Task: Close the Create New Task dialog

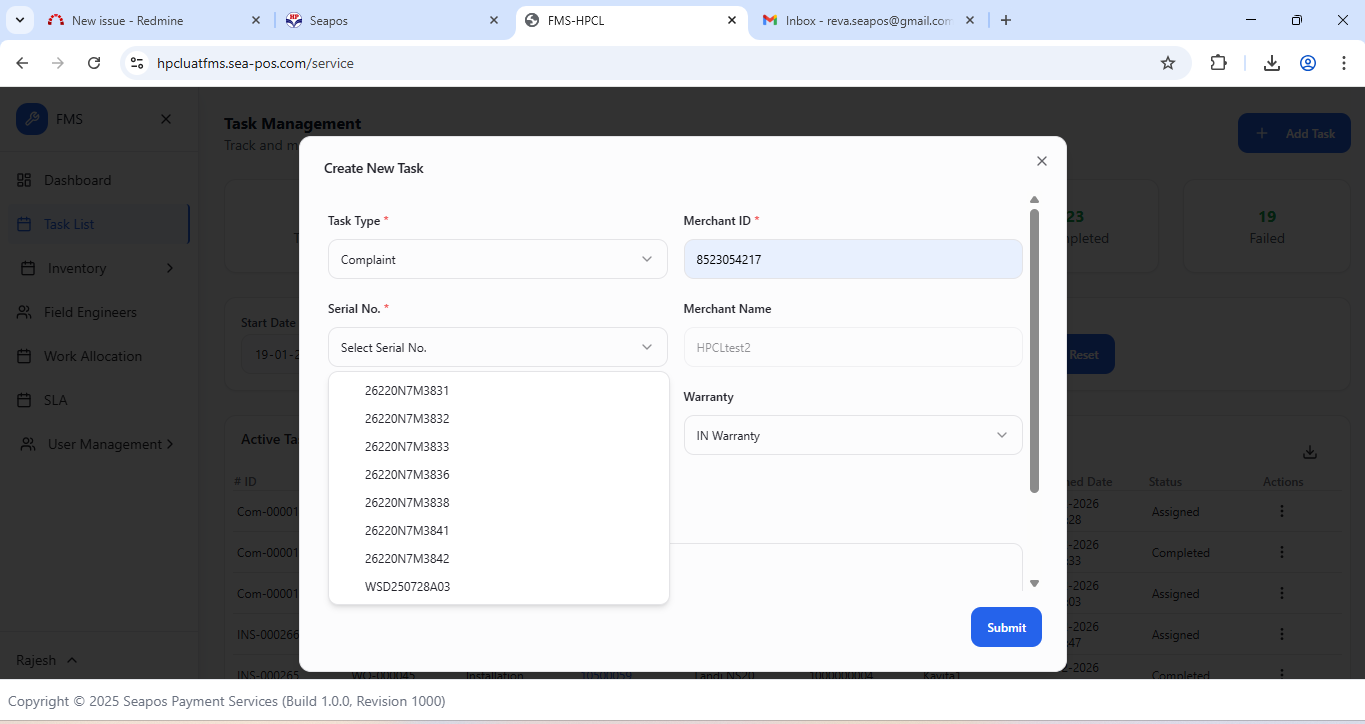Action: 1041,161
